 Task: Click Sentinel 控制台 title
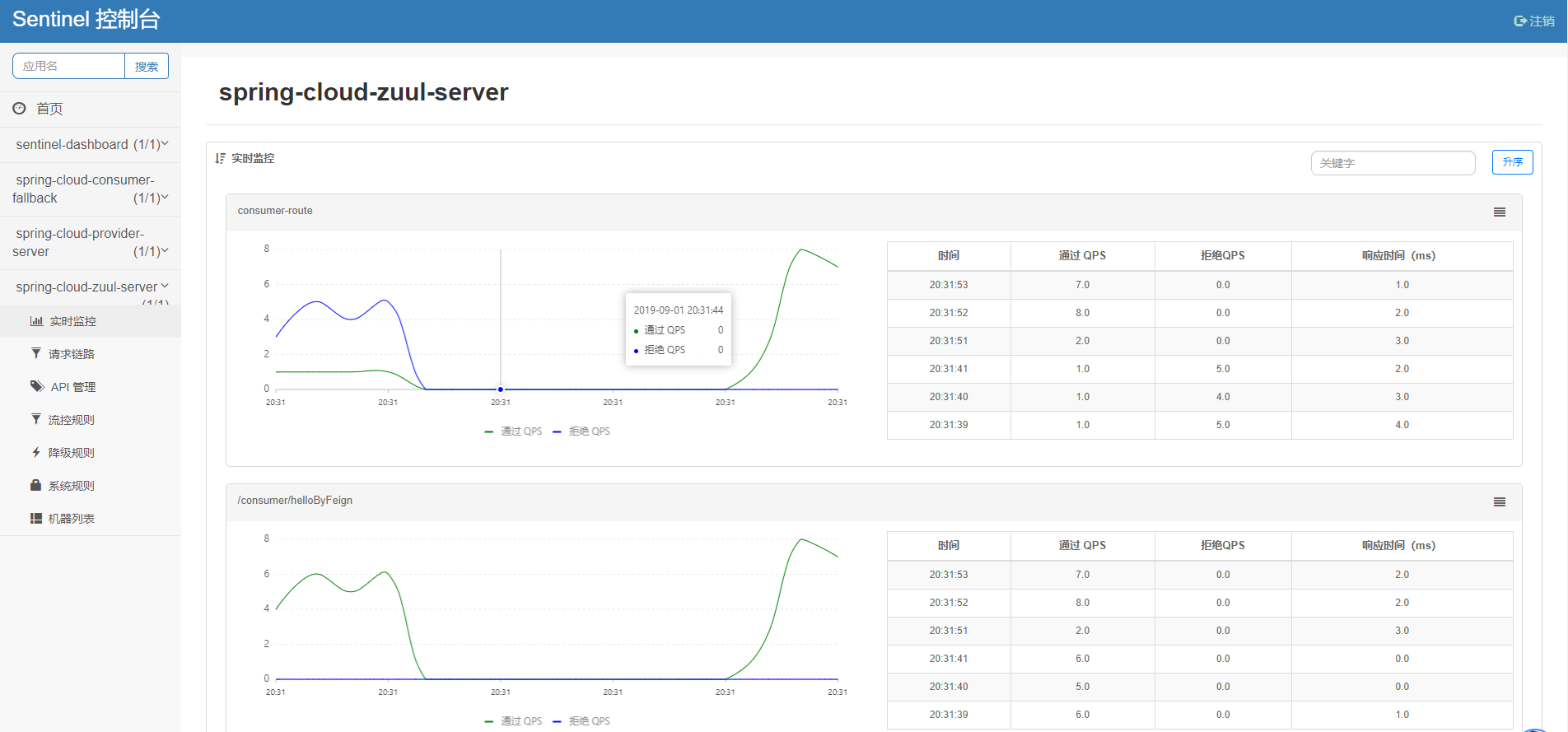(86, 20)
